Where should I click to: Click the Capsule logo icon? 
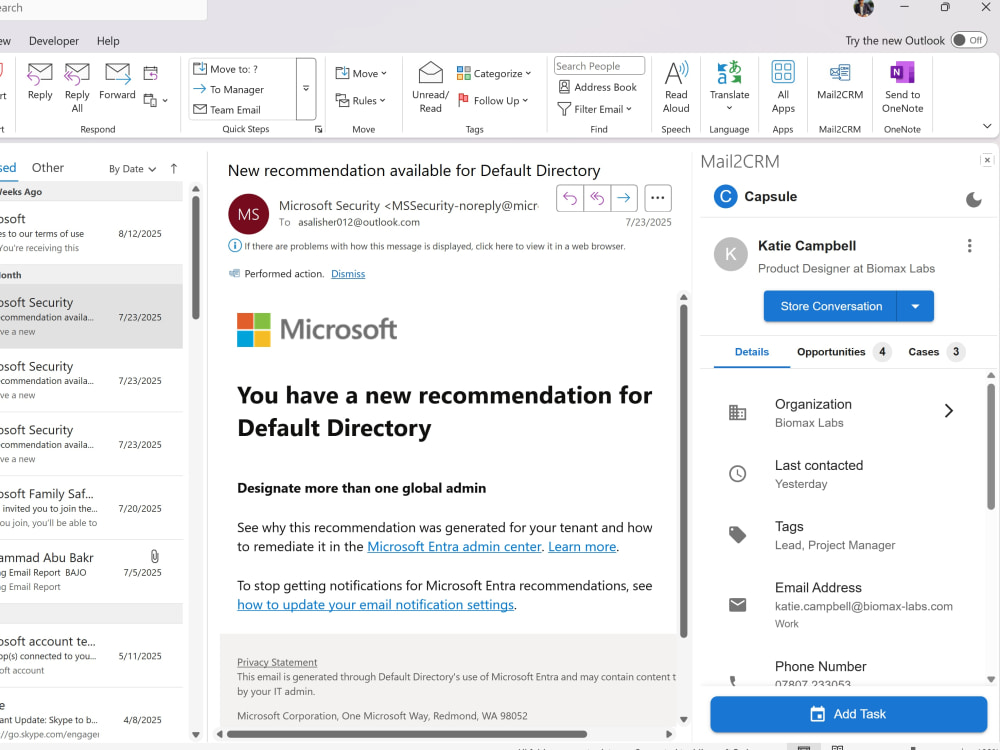click(725, 196)
